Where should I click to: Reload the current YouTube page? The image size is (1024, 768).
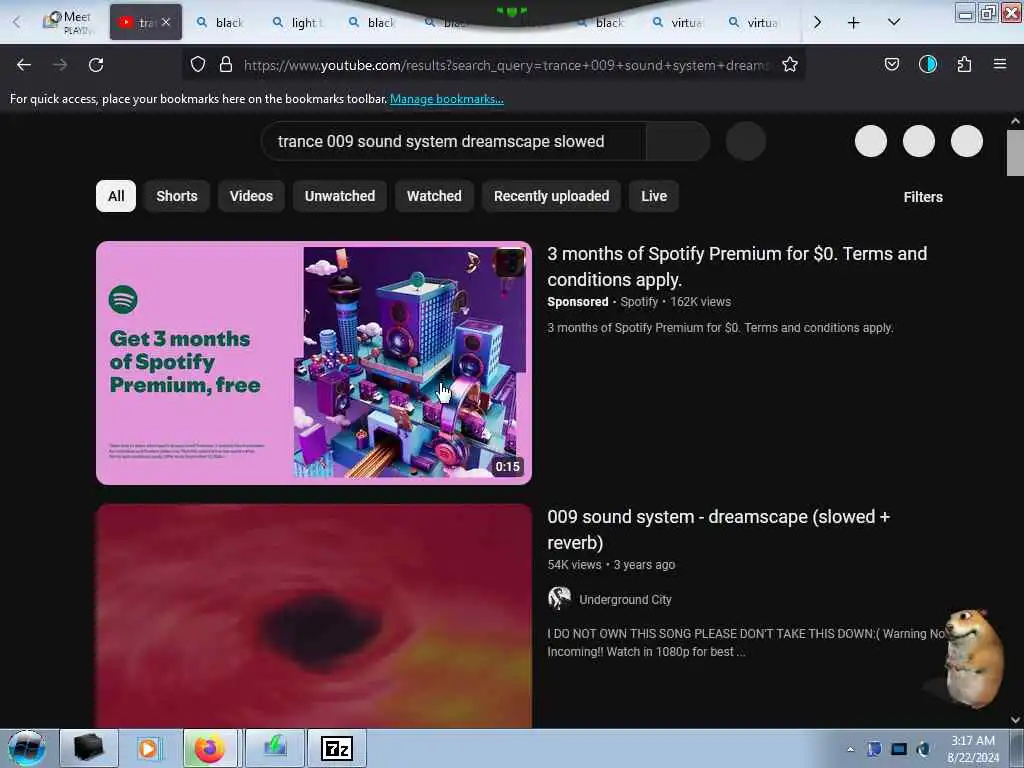[x=96, y=65]
